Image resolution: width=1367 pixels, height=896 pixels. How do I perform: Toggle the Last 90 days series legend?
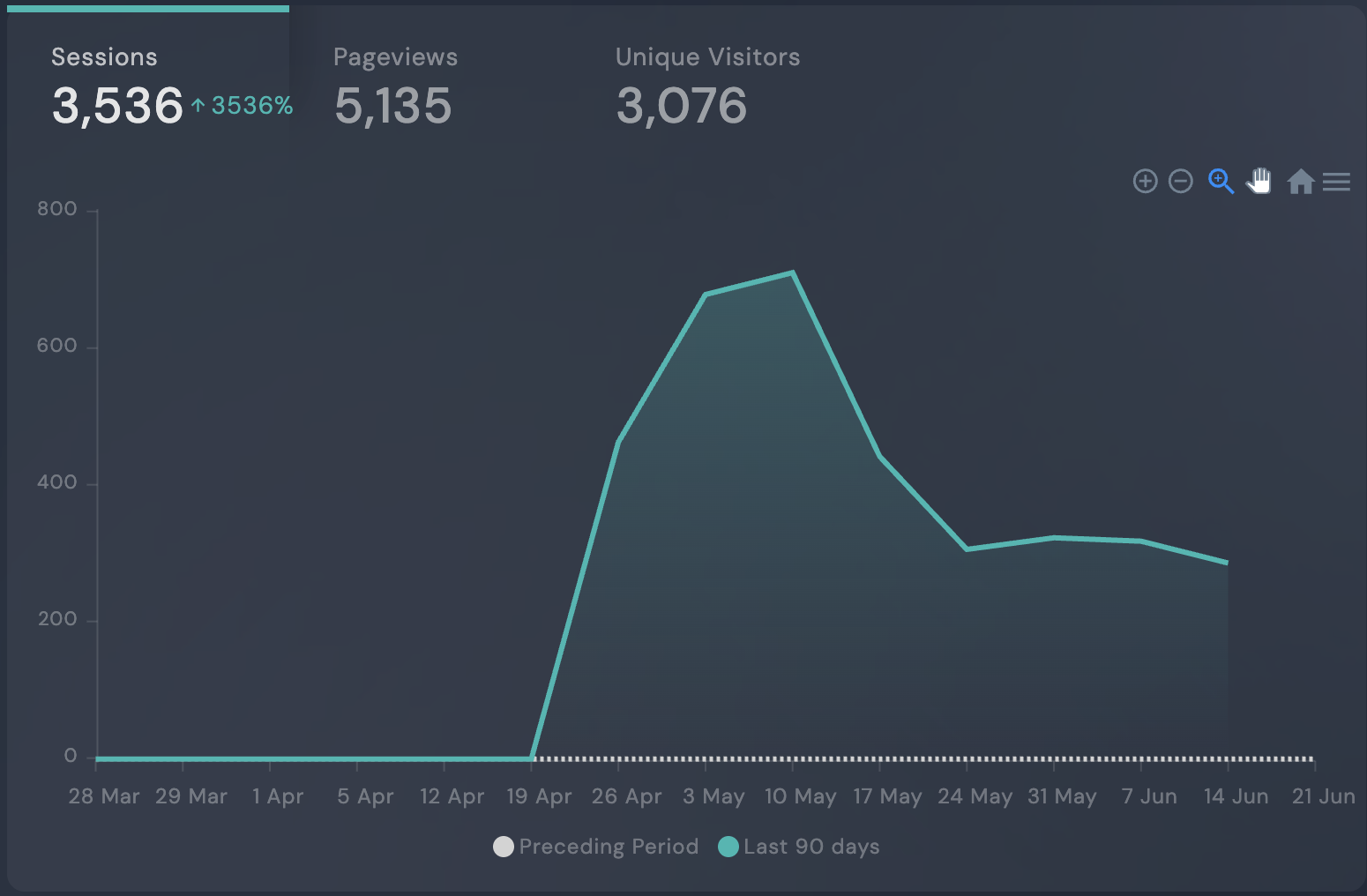tap(799, 847)
